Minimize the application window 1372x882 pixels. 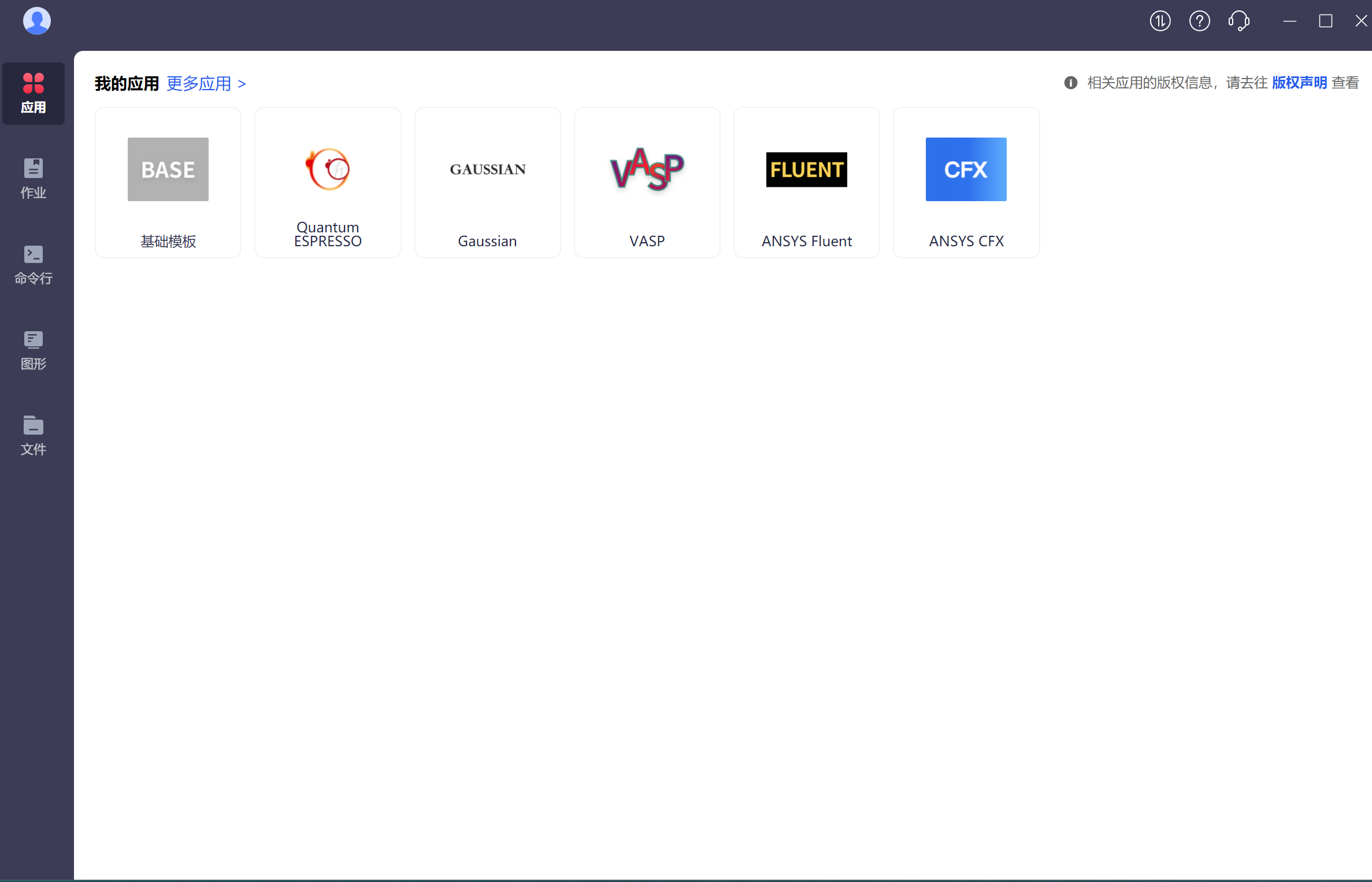click(1289, 21)
